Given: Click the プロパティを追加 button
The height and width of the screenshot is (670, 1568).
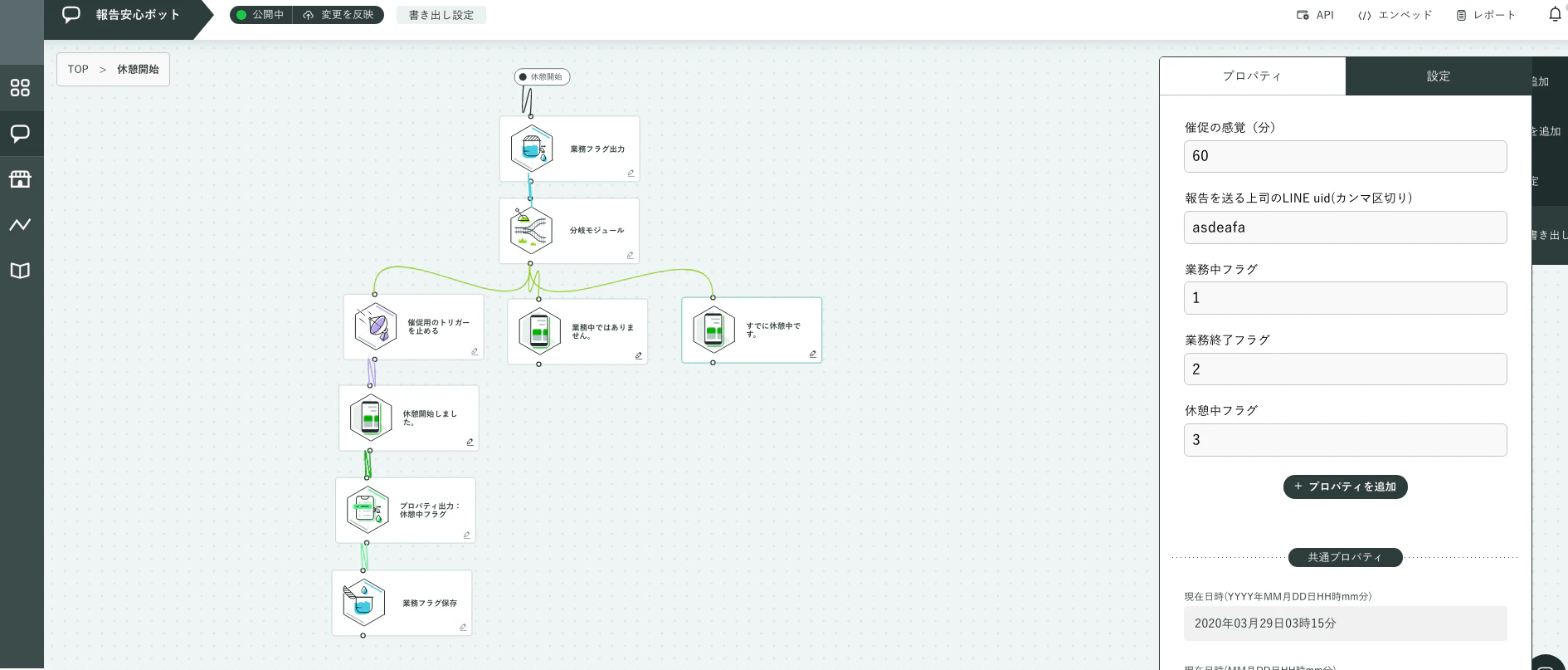Looking at the screenshot, I should pos(1345,487).
